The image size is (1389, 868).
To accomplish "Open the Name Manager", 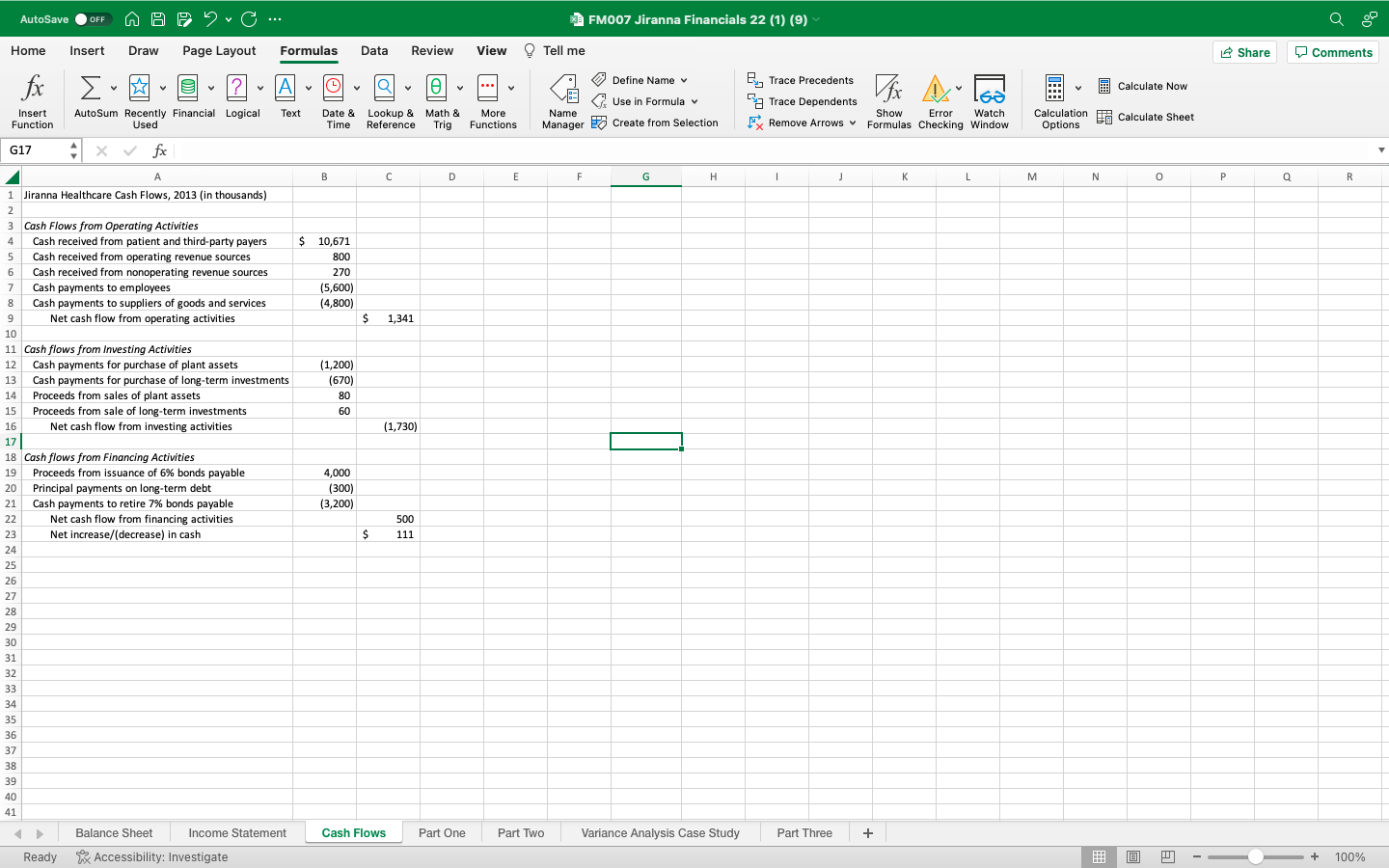I will [x=562, y=100].
